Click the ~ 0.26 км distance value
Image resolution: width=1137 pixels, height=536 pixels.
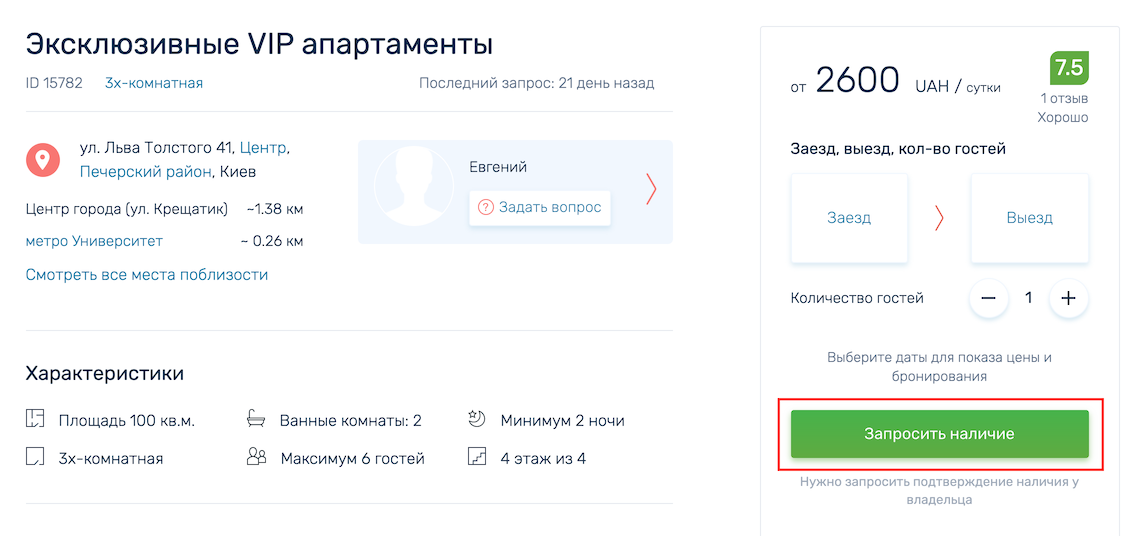coord(272,241)
